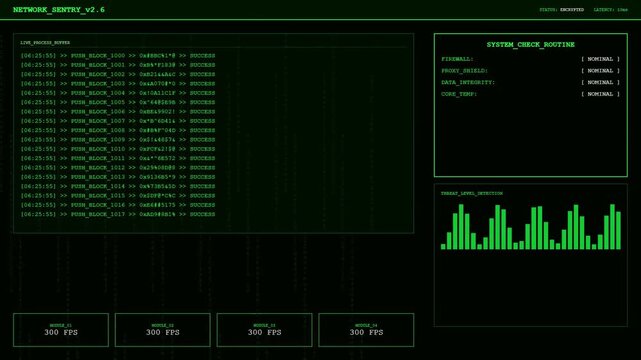Select log row PUSH_BLOCK_1015

[x=118, y=196]
